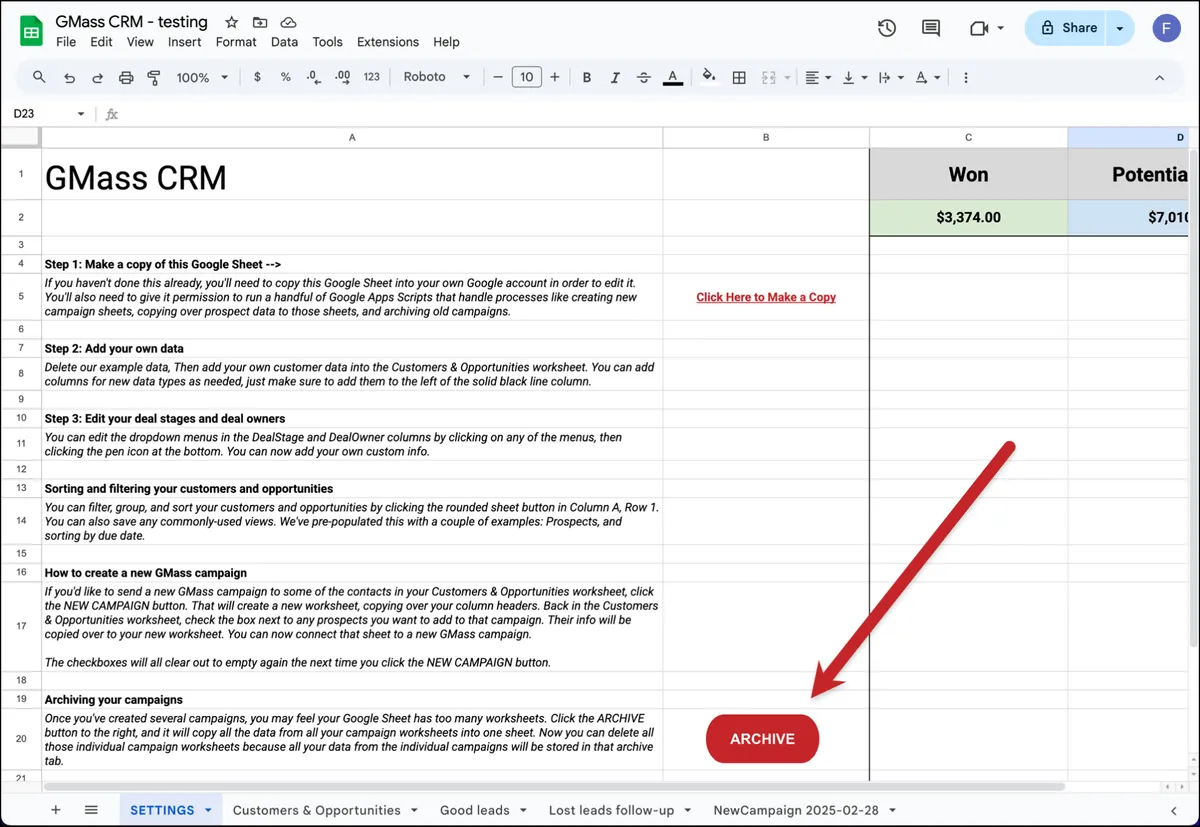The width and height of the screenshot is (1200, 827).
Task: Open the all sheets list icon
Action: (x=91, y=810)
